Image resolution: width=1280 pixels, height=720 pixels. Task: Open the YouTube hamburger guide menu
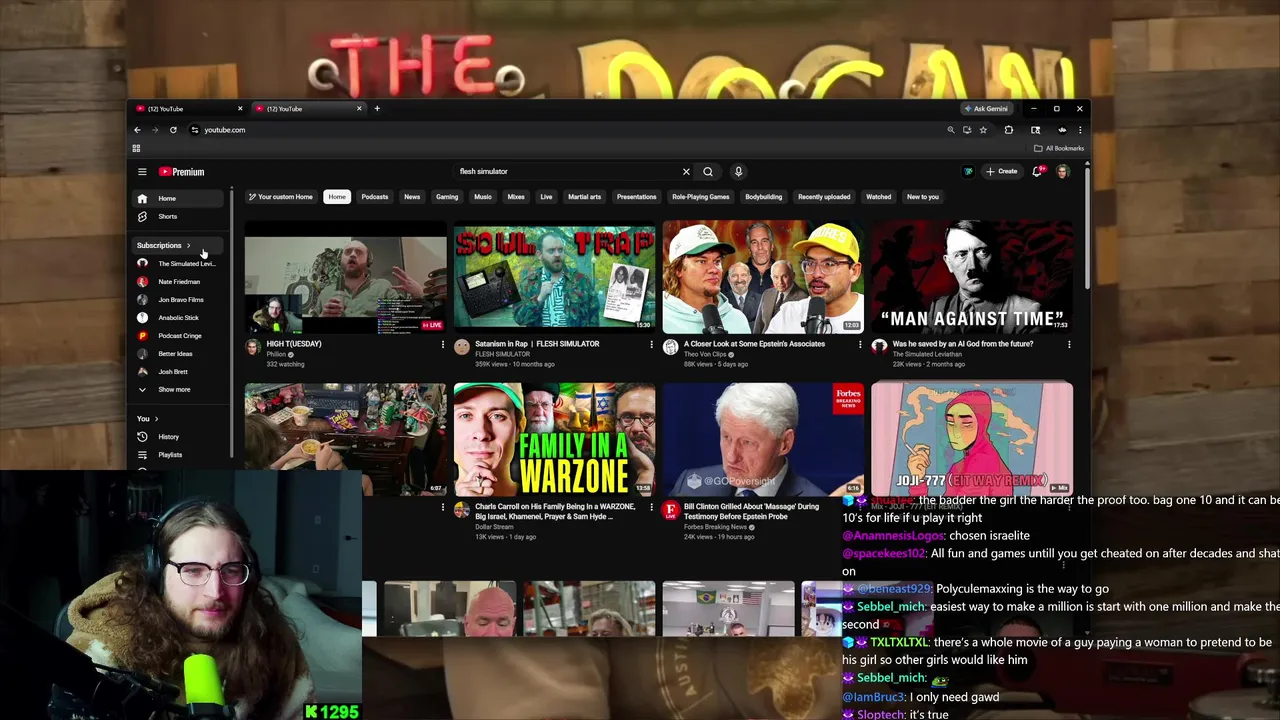[x=142, y=172]
